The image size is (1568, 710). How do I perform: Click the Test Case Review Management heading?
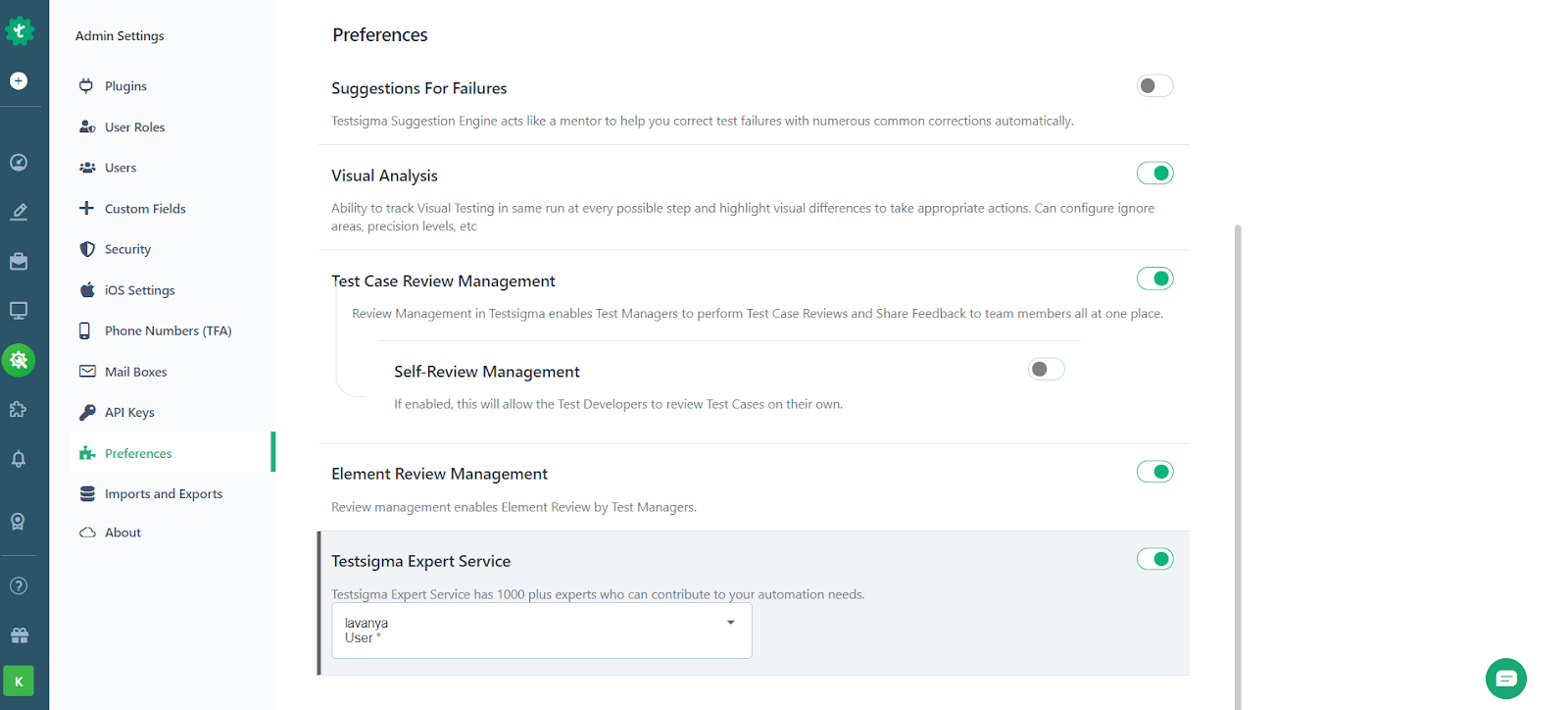pyautogui.click(x=443, y=281)
